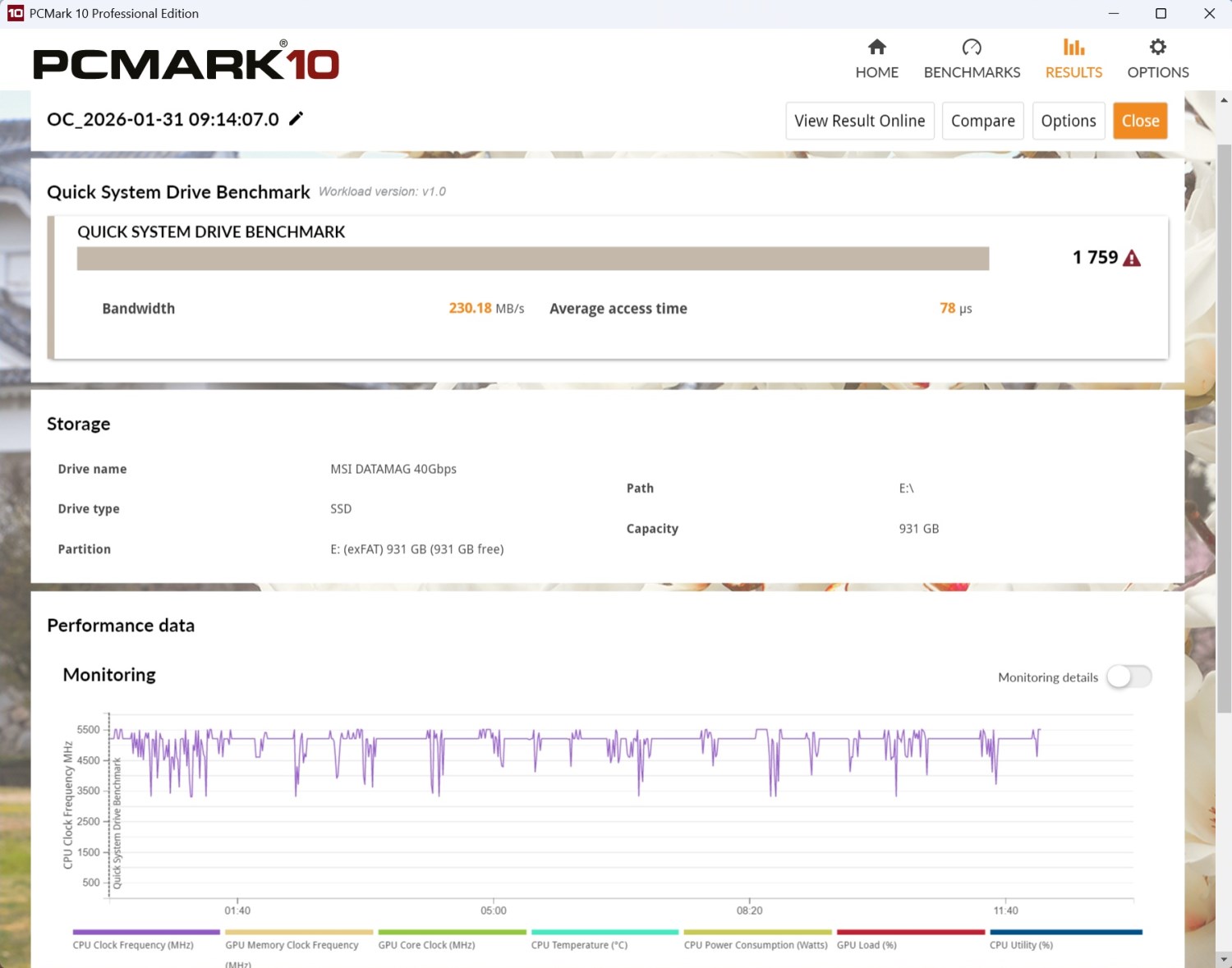Click the Path value E:\
1232x968 pixels.
(906, 489)
